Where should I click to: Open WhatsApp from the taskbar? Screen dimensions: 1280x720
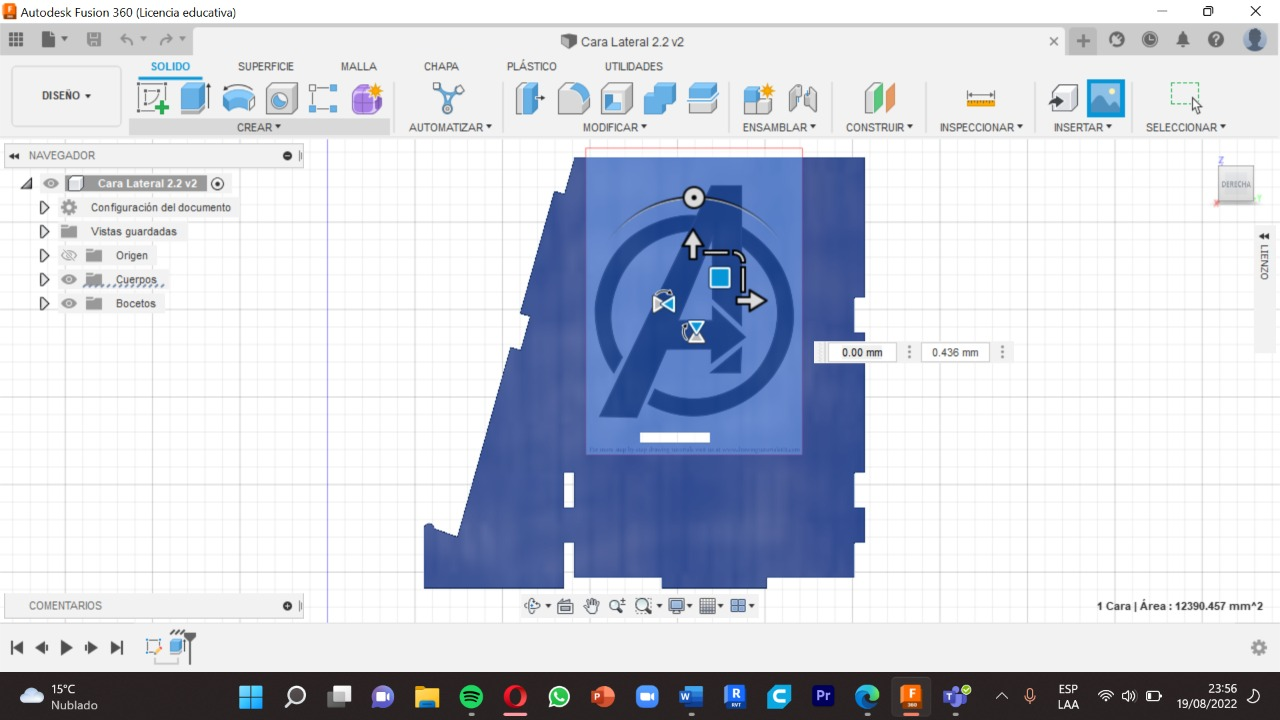(559, 696)
